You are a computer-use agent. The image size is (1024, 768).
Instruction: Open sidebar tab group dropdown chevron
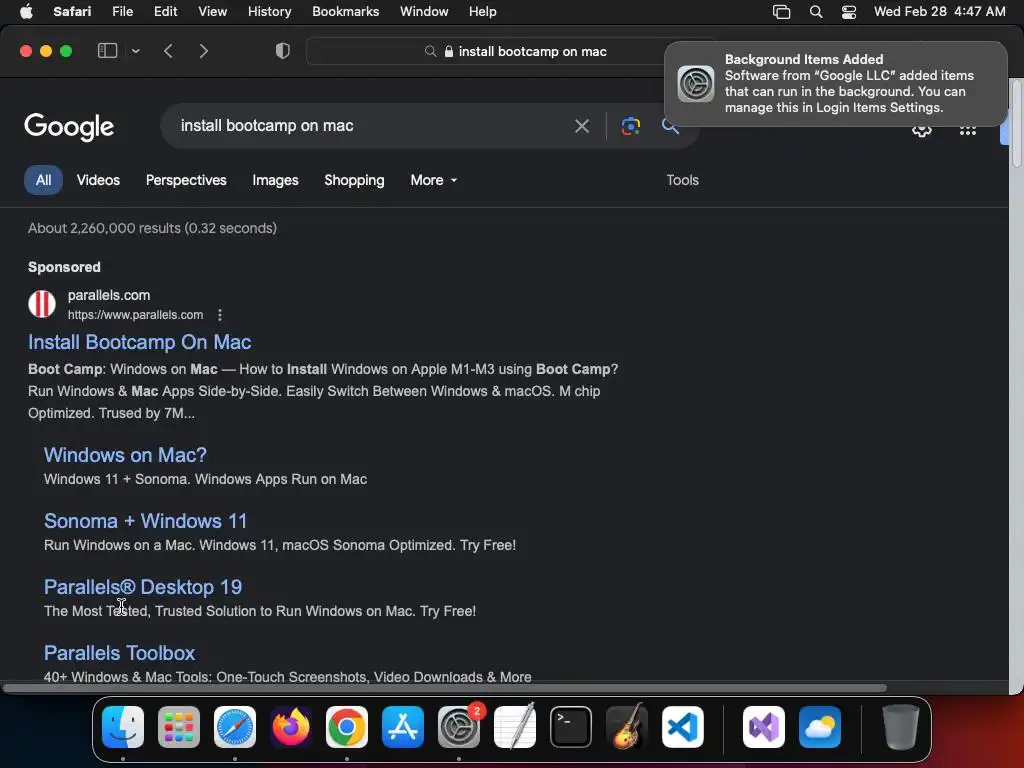[136, 51]
